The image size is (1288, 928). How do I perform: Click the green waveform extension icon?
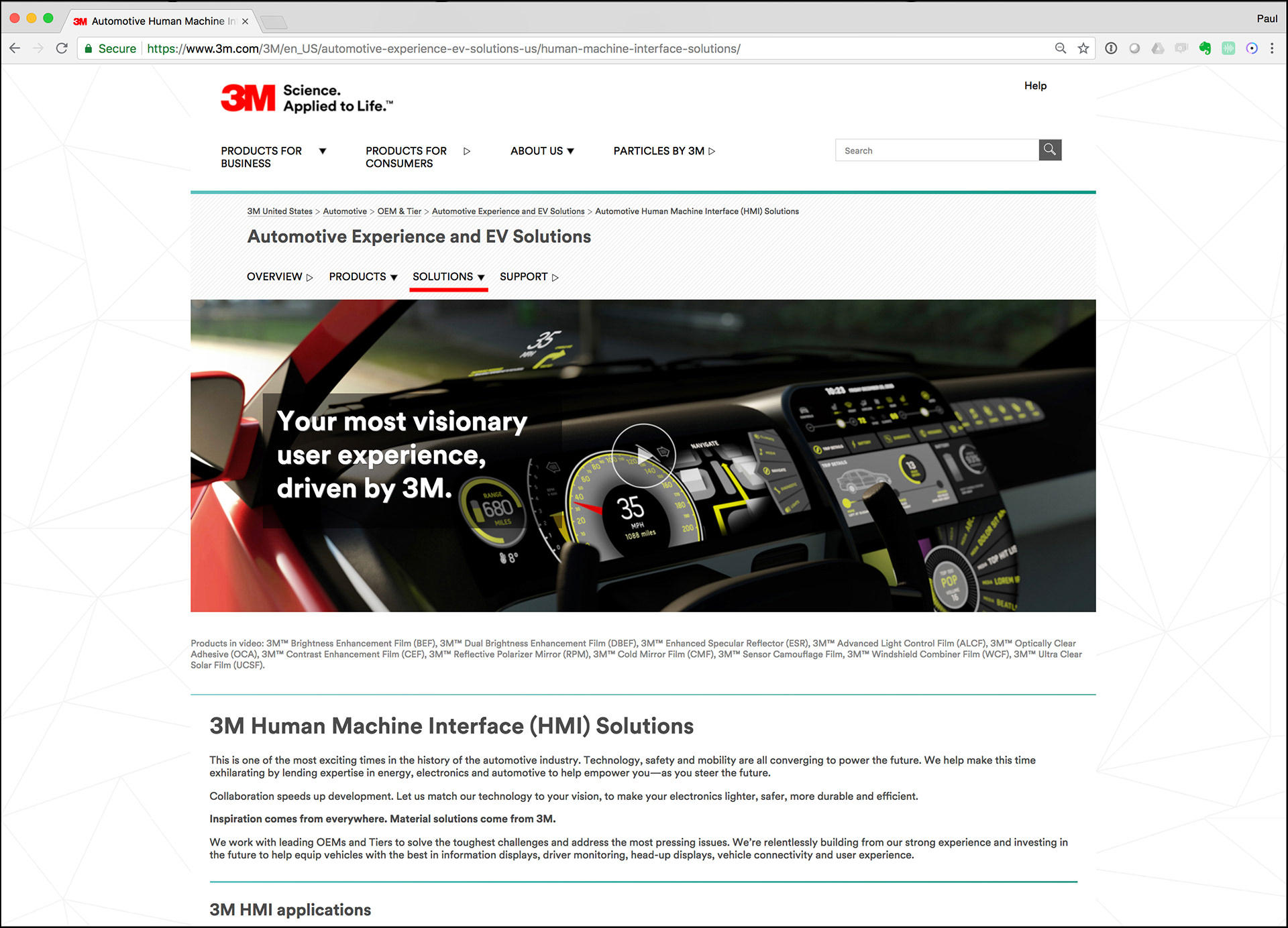tap(1228, 48)
